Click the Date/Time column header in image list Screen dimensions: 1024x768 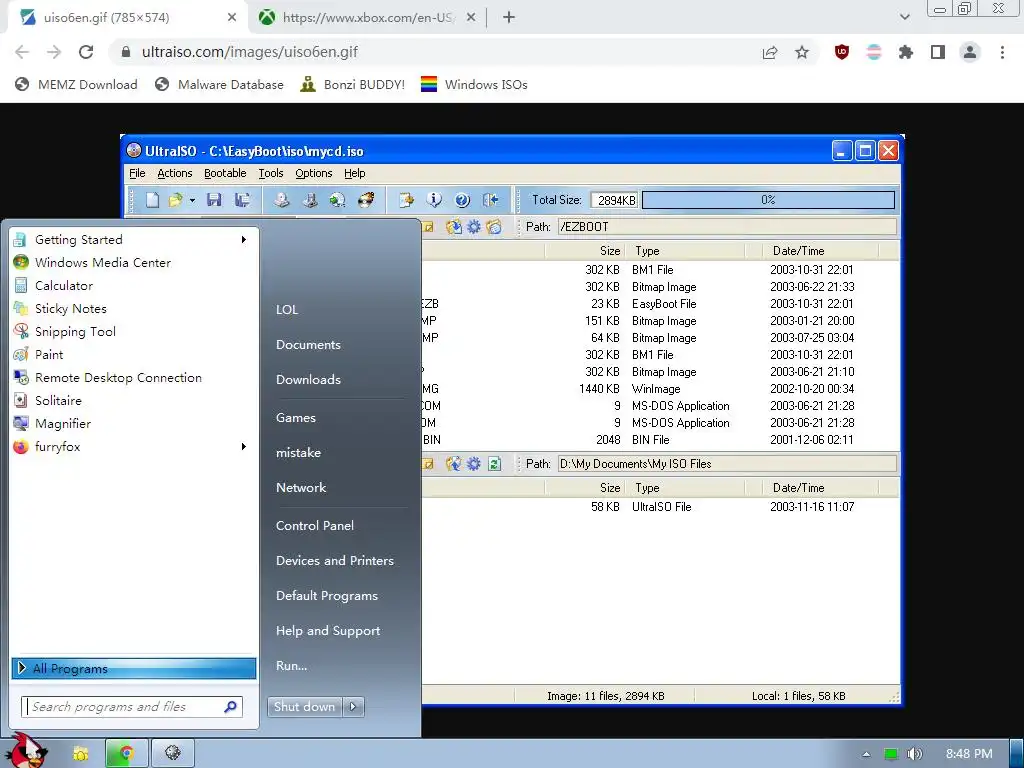click(798, 251)
